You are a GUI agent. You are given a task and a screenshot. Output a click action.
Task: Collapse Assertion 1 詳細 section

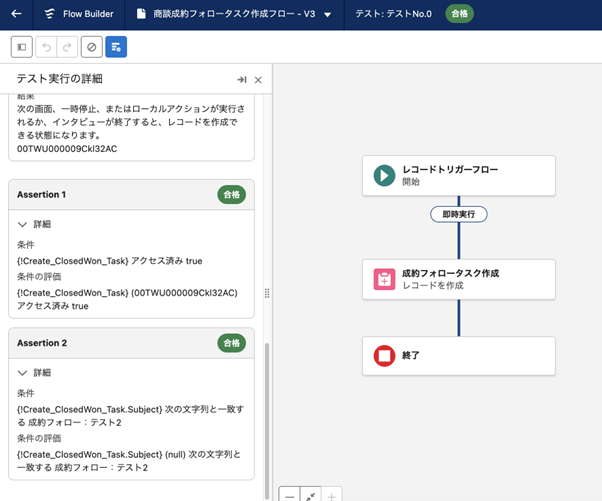pos(24,226)
